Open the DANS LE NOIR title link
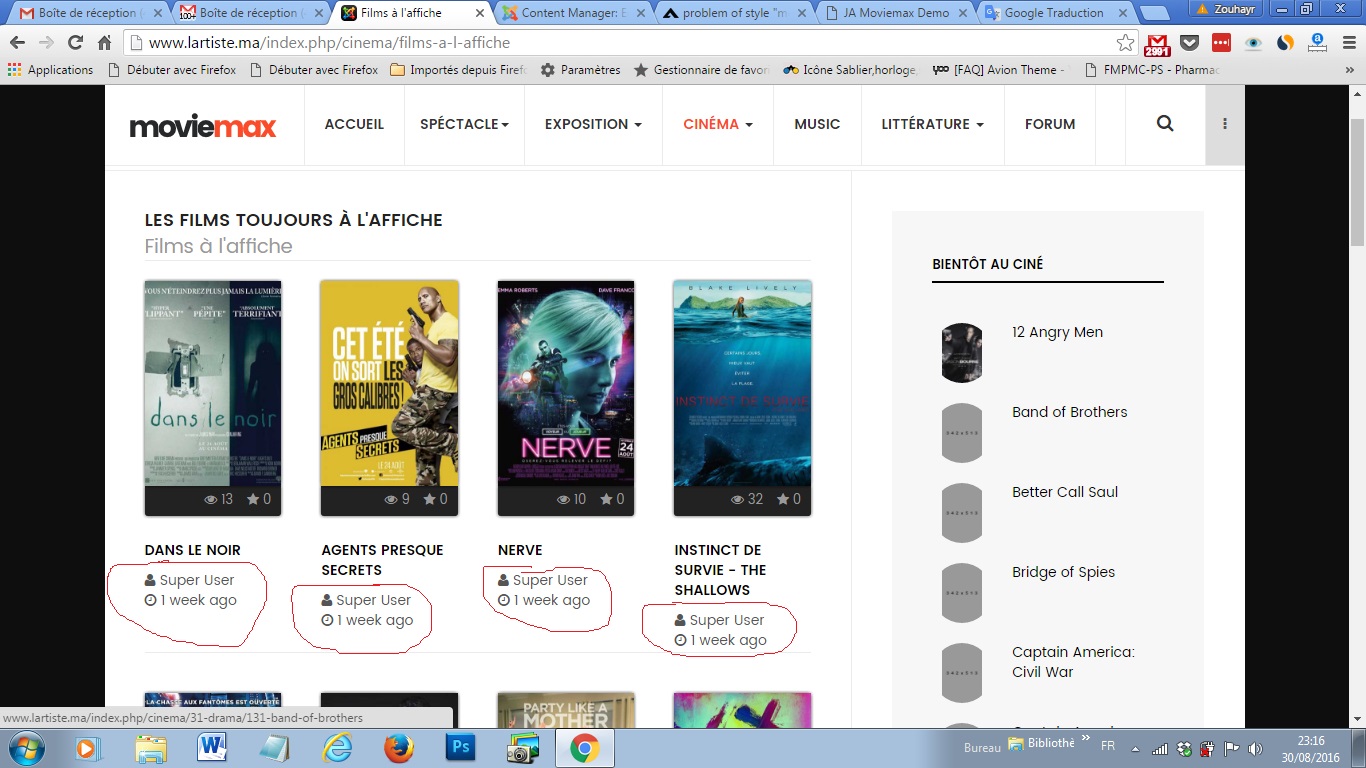 point(193,550)
